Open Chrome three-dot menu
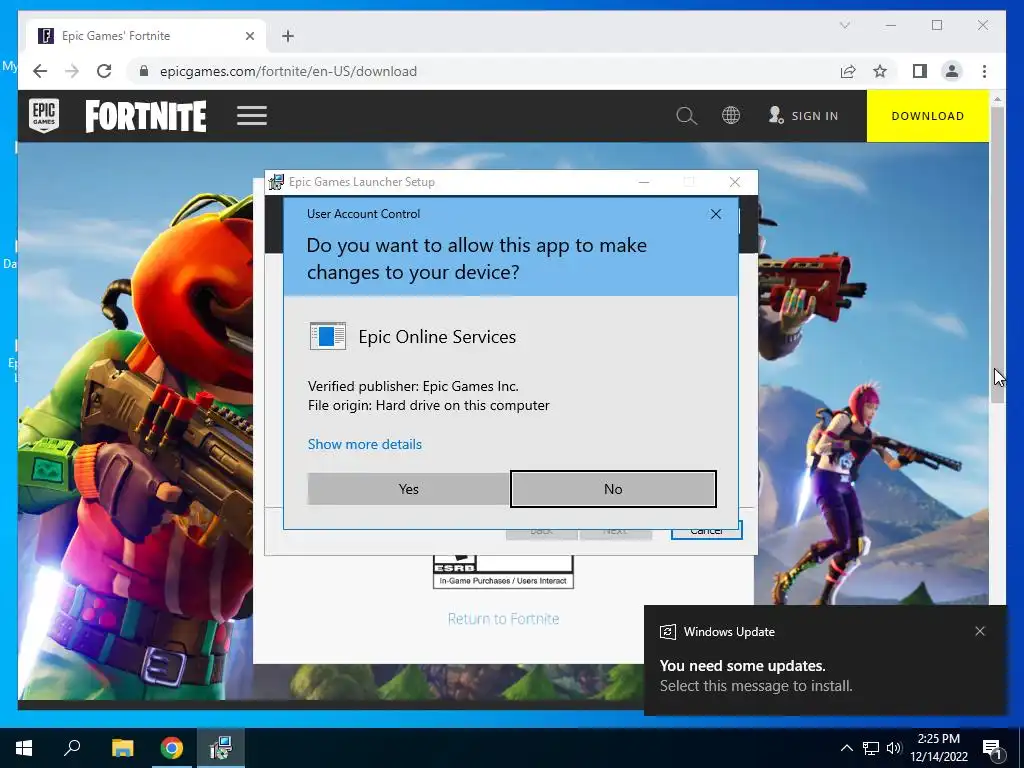The height and width of the screenshot is (768, 1024). [984, 71]
